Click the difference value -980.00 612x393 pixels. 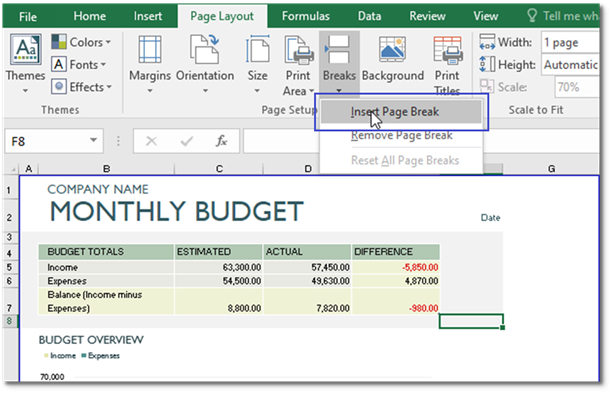pos(423,309)
